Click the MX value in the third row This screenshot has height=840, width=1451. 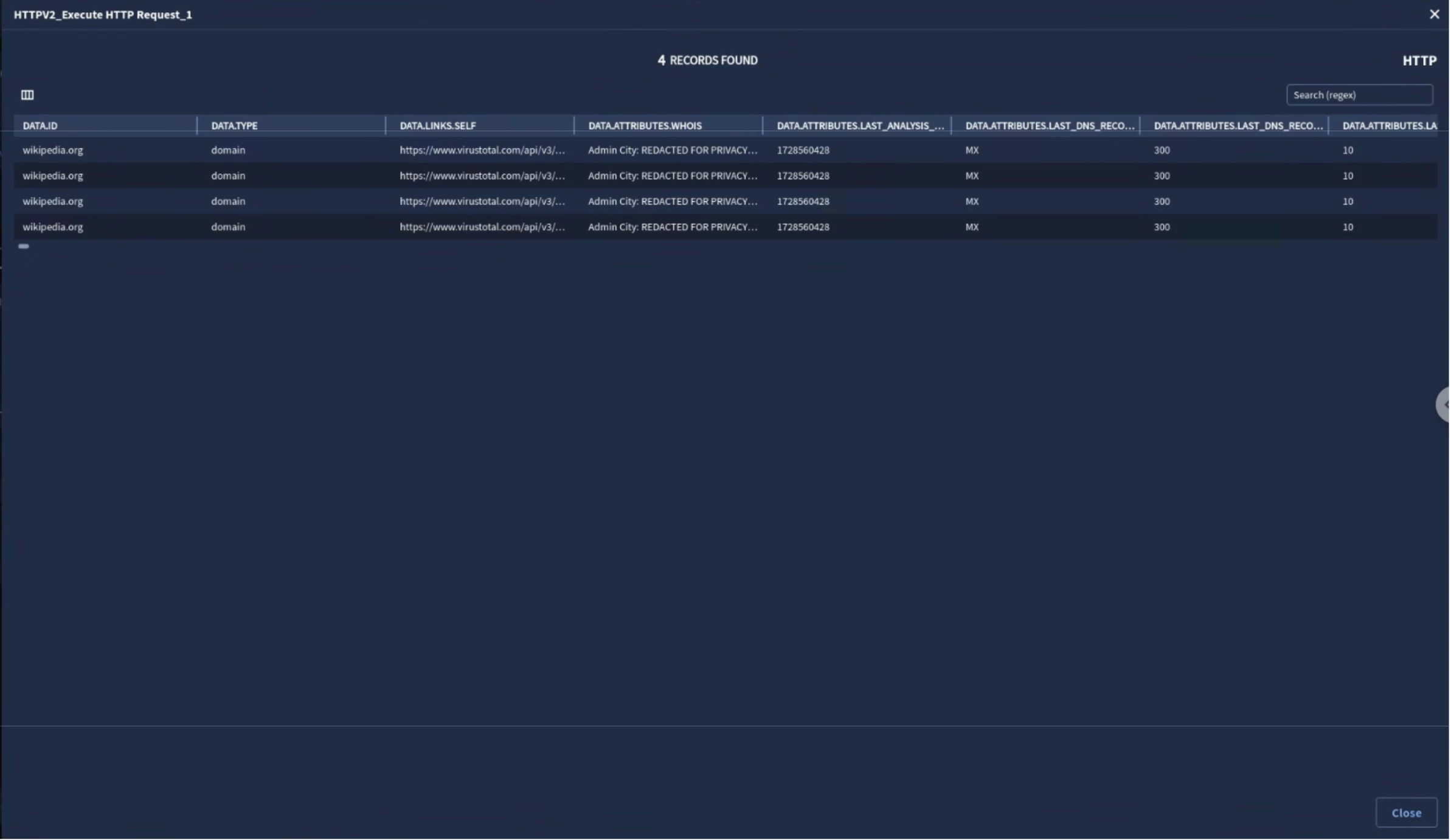coord(973,201)
